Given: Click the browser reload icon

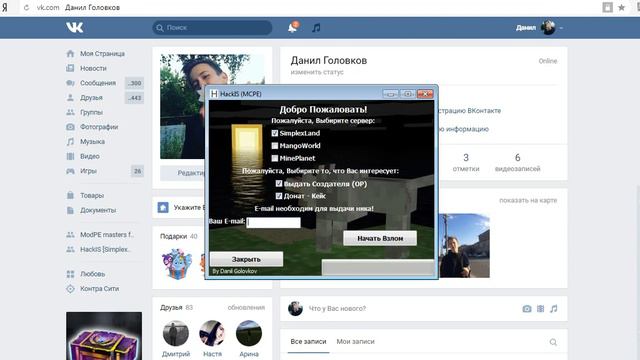Looking at the screenshot, I should [x=27, y=7].
